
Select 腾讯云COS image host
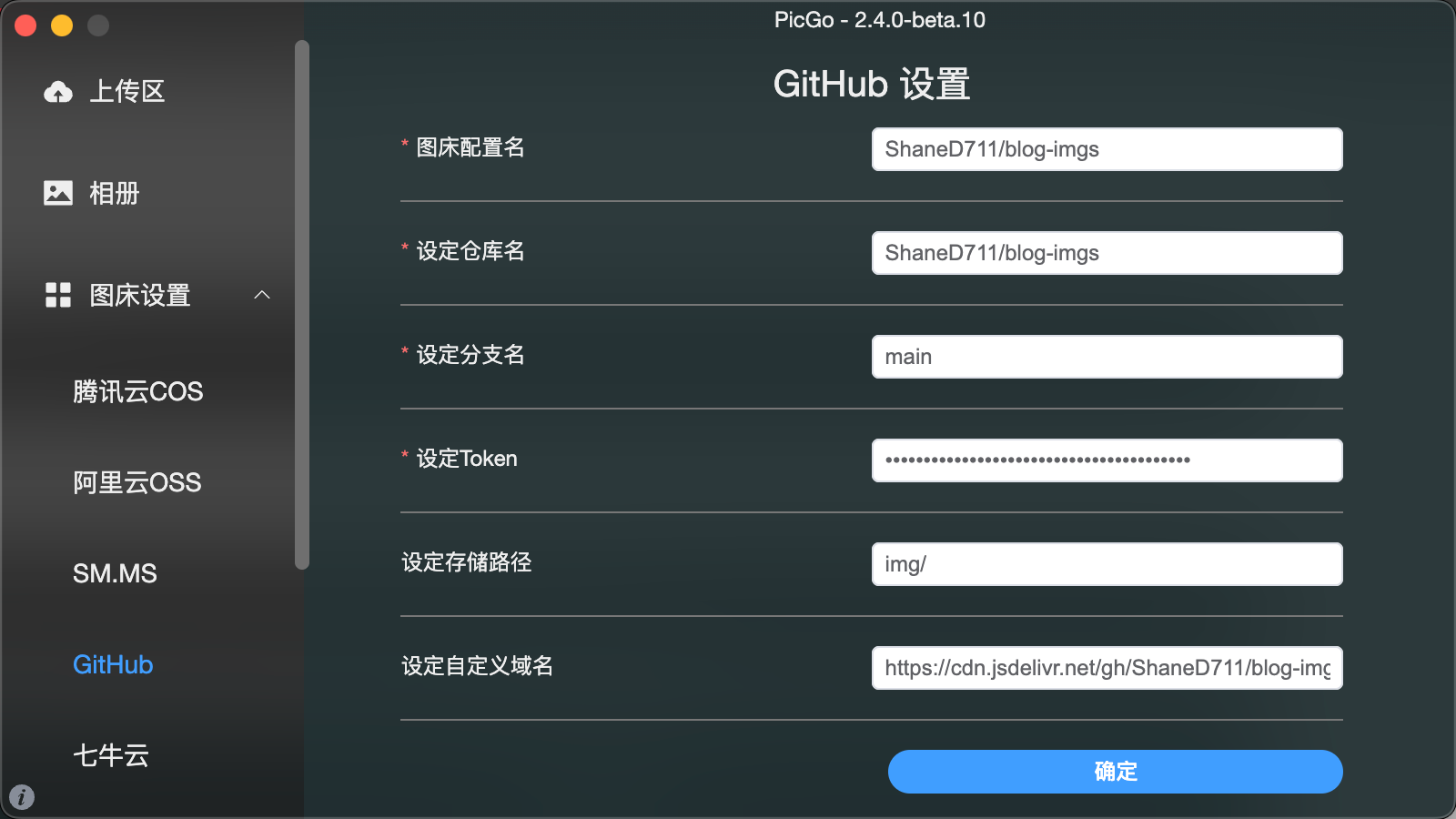click(138, 391)
